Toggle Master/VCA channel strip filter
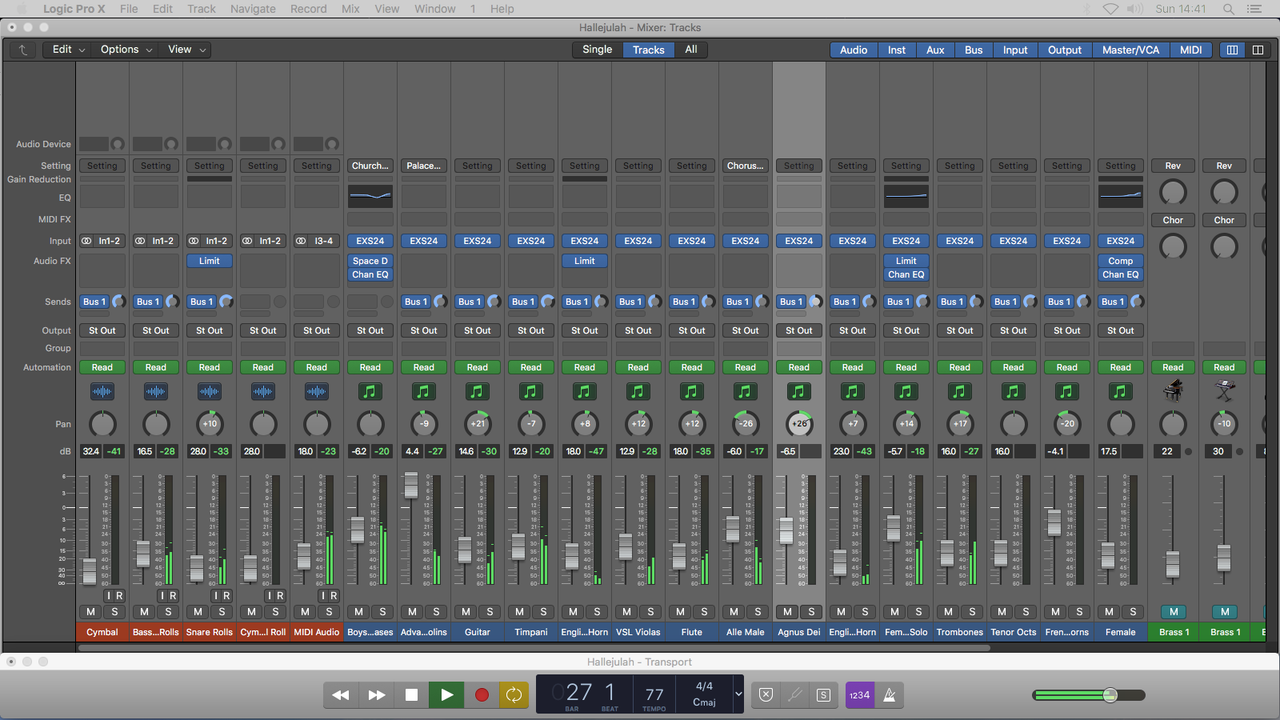Screen dimensions: 1280x720 [1130, 50]
